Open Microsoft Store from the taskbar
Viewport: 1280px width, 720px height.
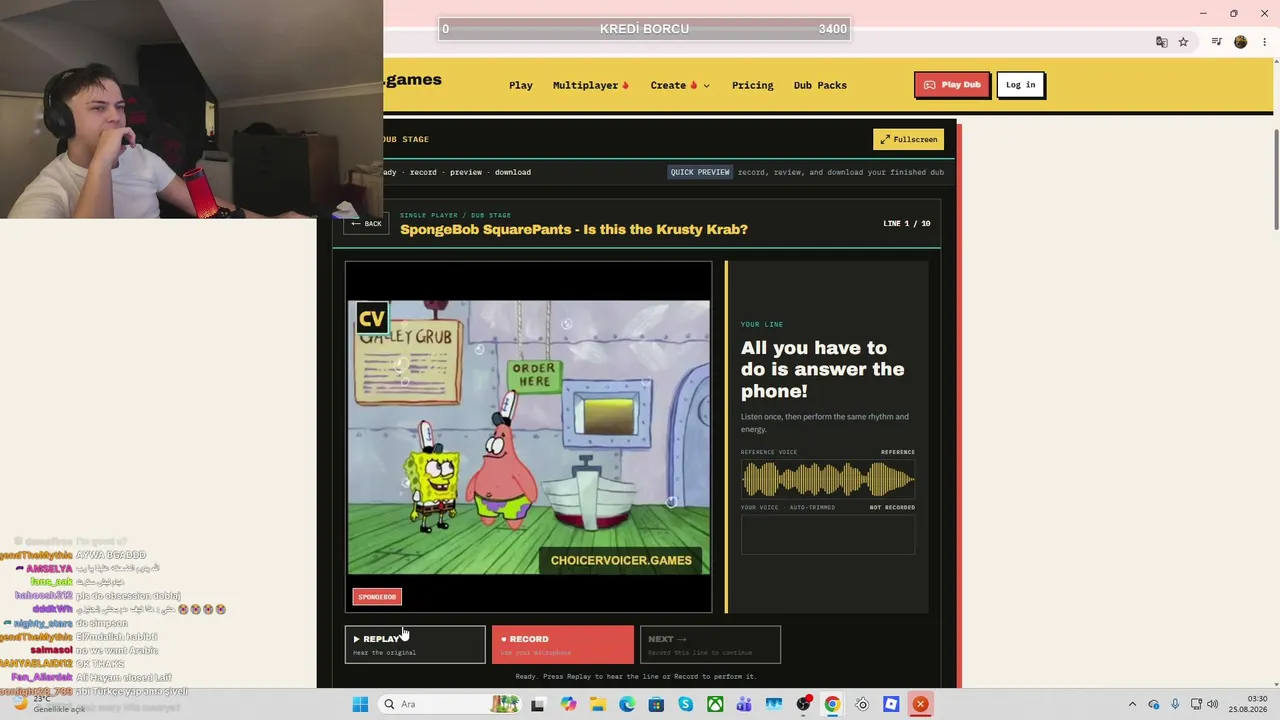(x=656, y=704)
